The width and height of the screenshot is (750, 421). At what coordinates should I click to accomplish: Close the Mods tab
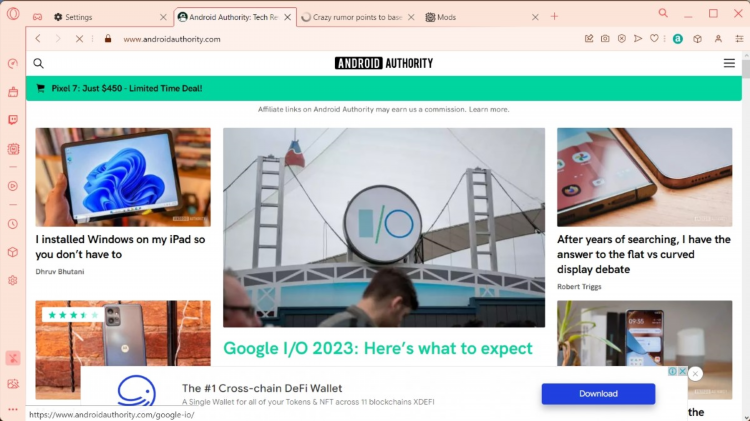coord(535,17)
